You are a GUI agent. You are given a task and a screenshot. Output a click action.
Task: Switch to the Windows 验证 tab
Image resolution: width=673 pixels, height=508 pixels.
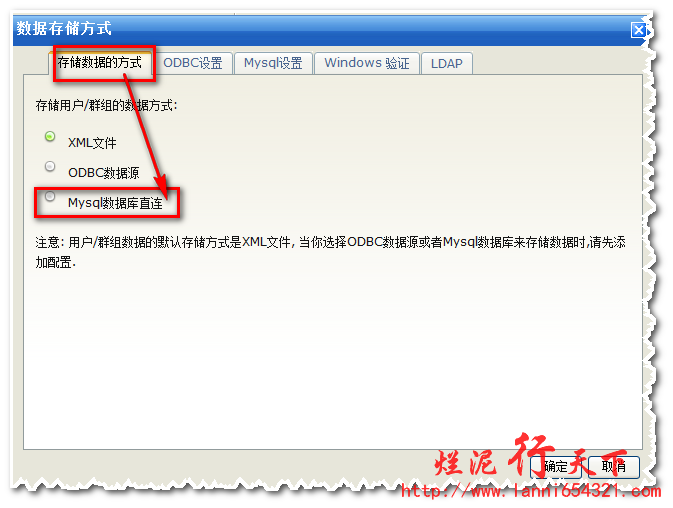tap(367, 63)
